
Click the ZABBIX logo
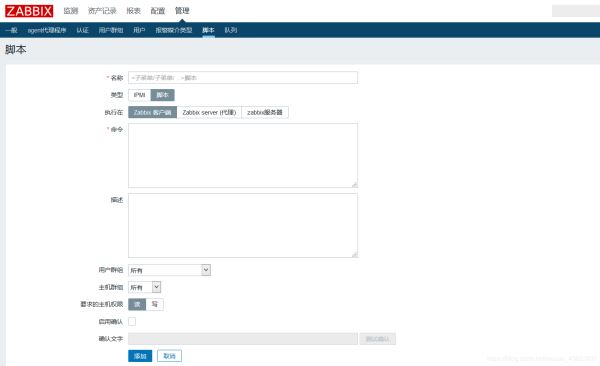click(x=29, y=11)
